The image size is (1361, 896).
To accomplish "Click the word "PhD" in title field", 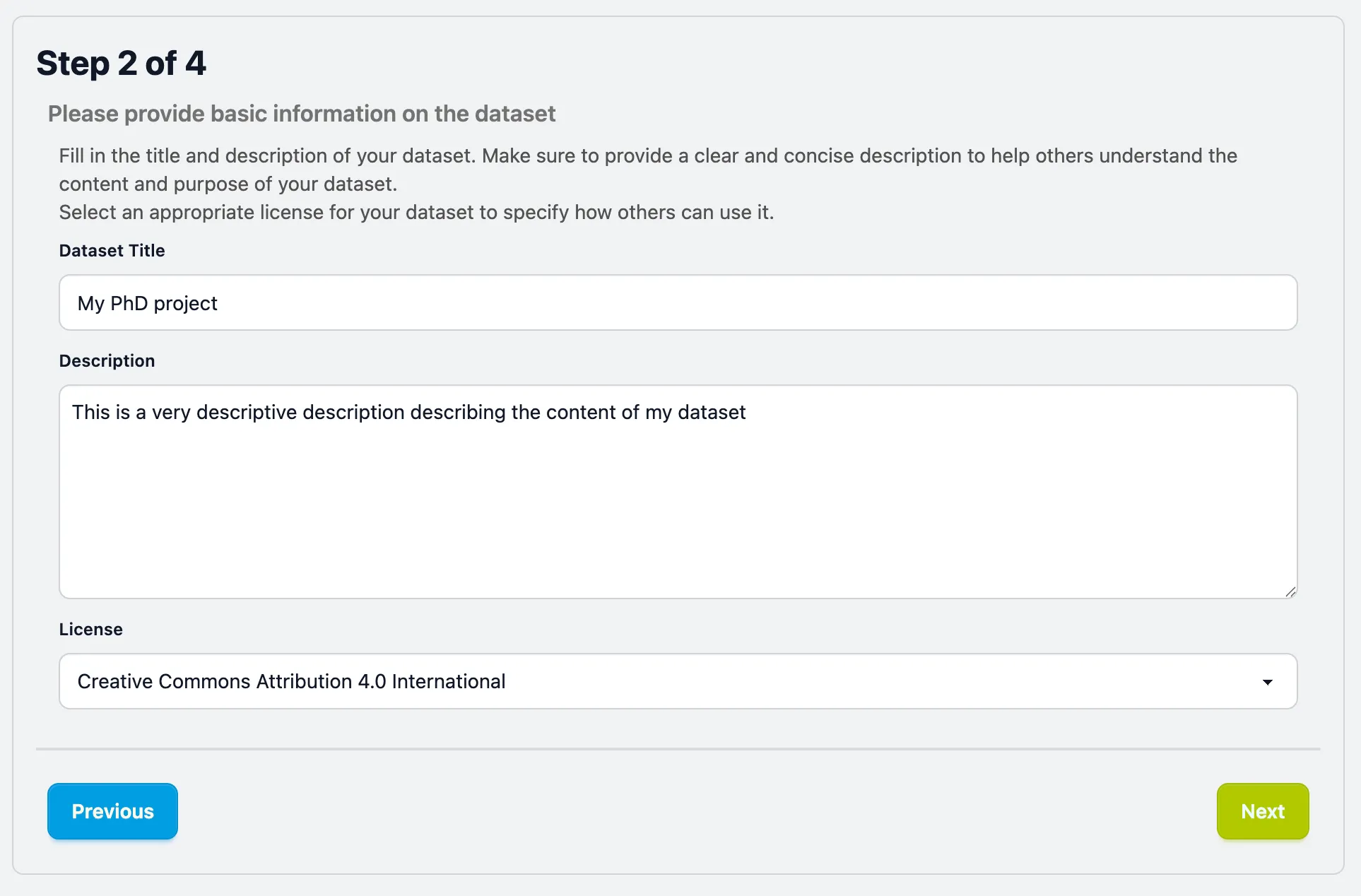I will coord(129,304).
